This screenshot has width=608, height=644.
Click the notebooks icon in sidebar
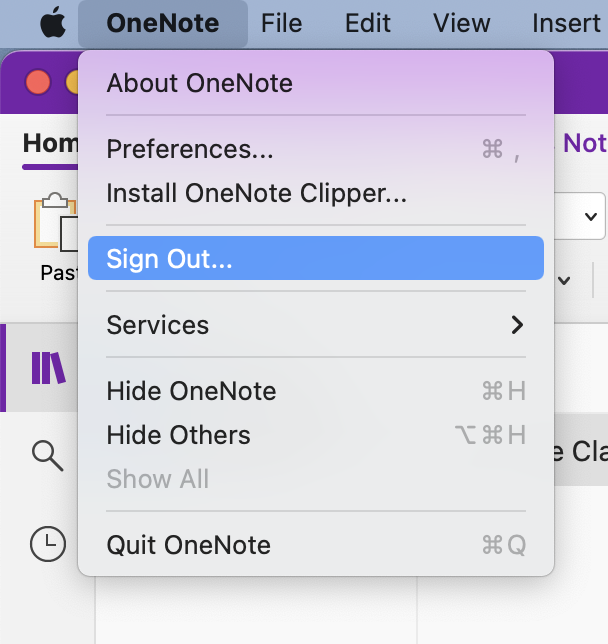[47, 368]
